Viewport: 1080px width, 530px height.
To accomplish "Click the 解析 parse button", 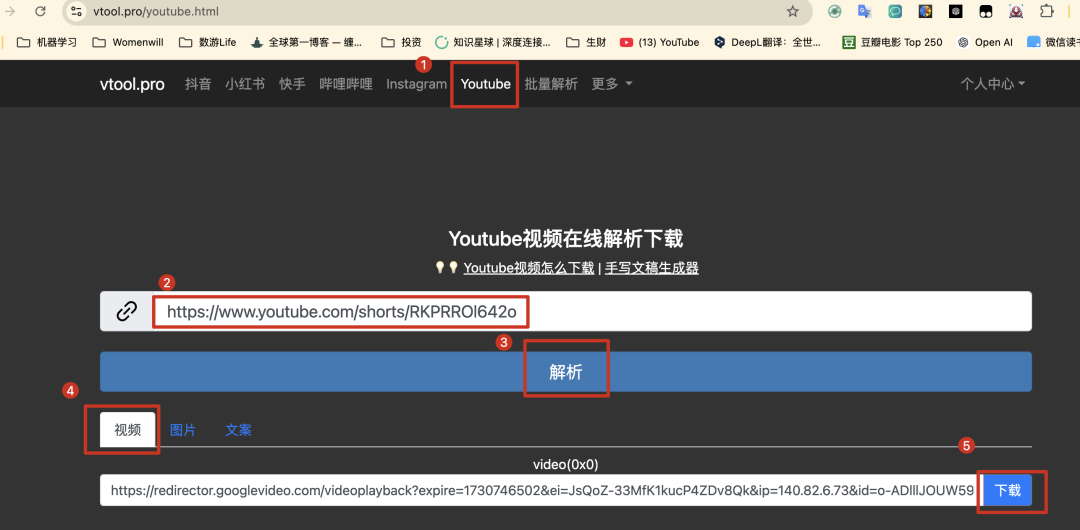I will point(565,372).
